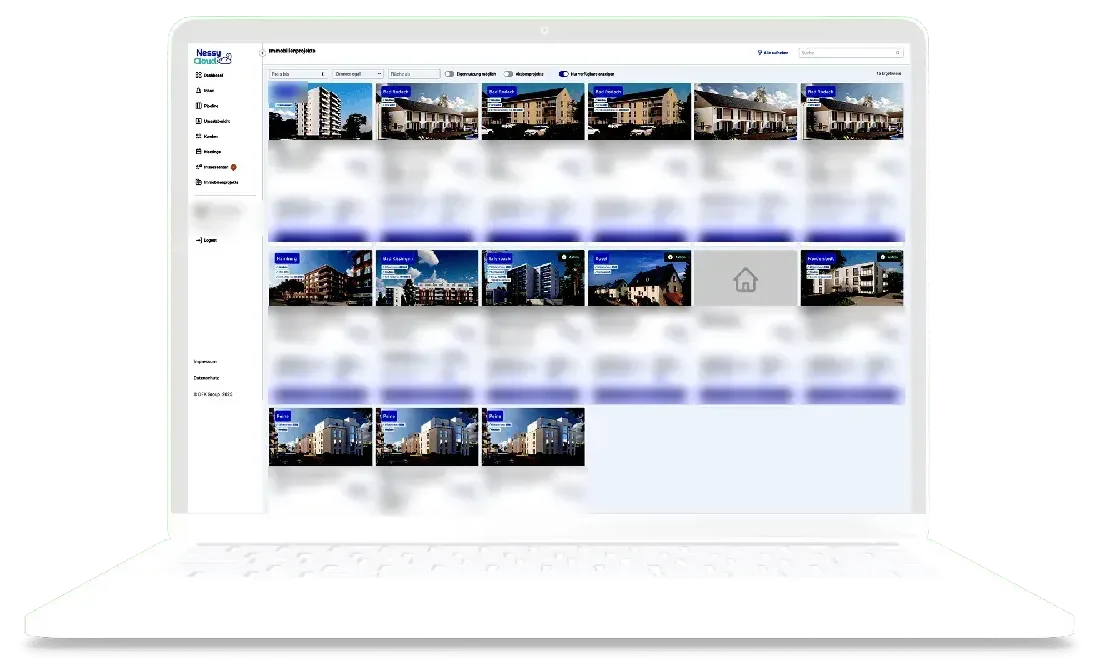
Task: Click Logout in the sidebar
Action: click(x=206, y=240)
